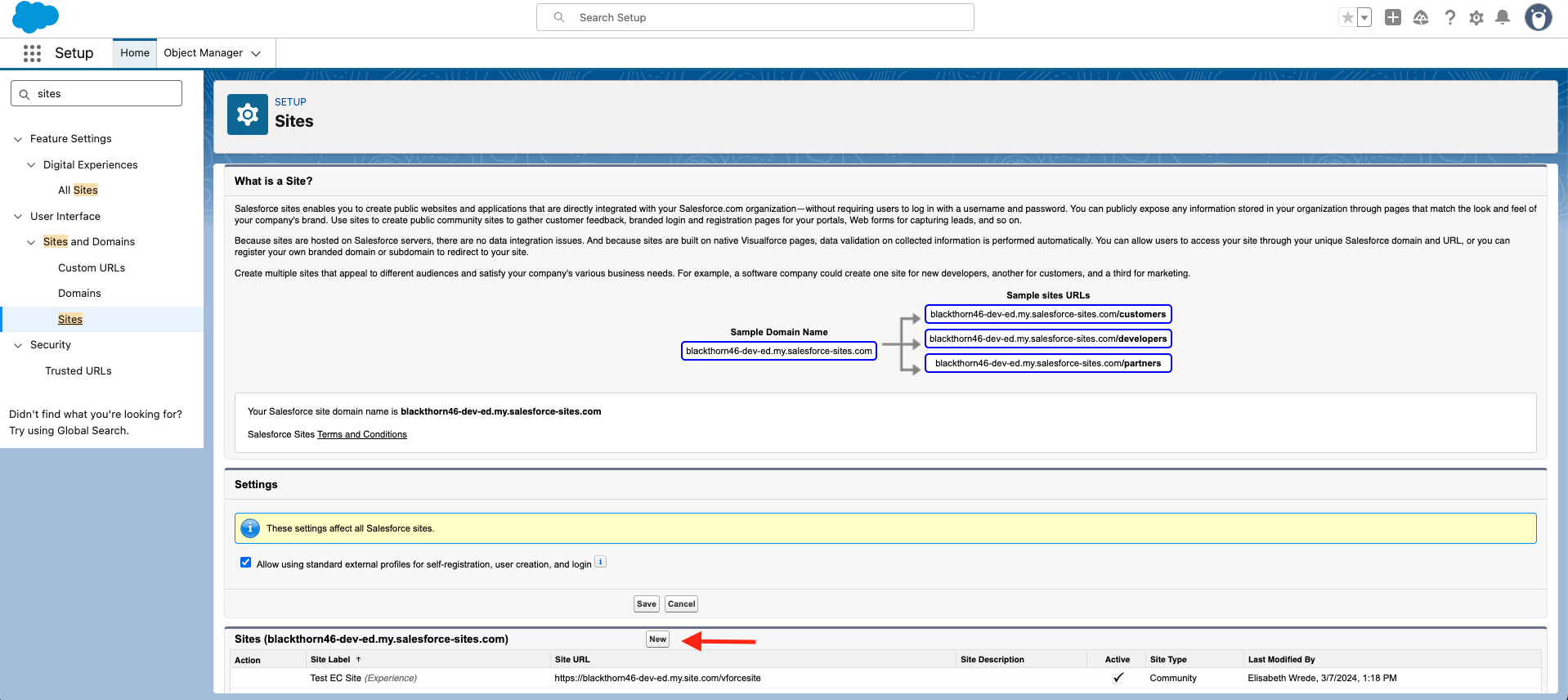
Task: Open the Terms and Conditions link
Action: 361,434
